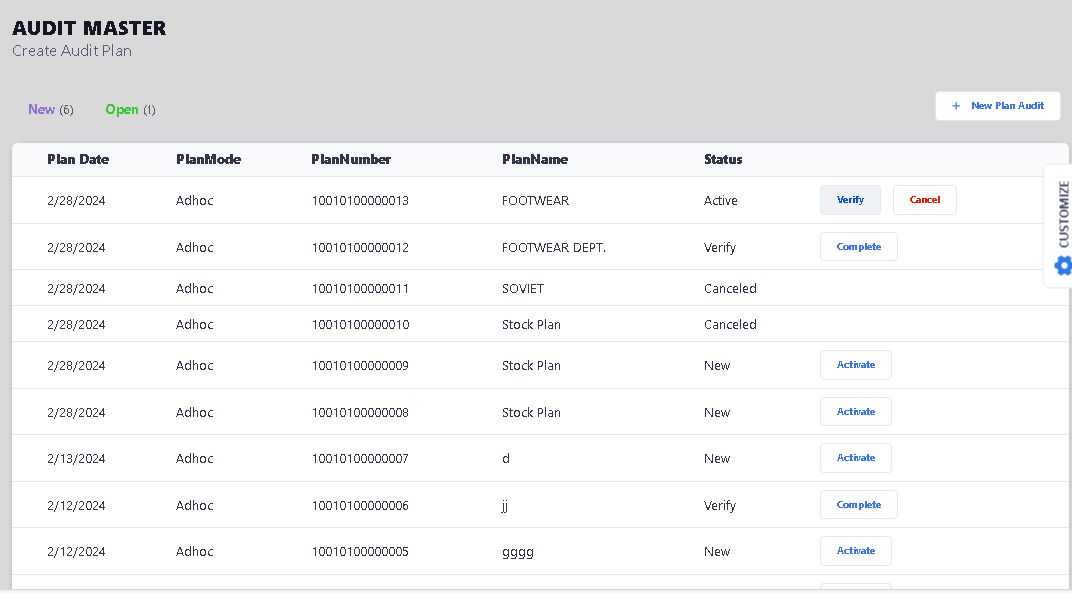Click the Customize gear icon
This screenshot has width=1072, height=593.
[x=1063, y=265]
